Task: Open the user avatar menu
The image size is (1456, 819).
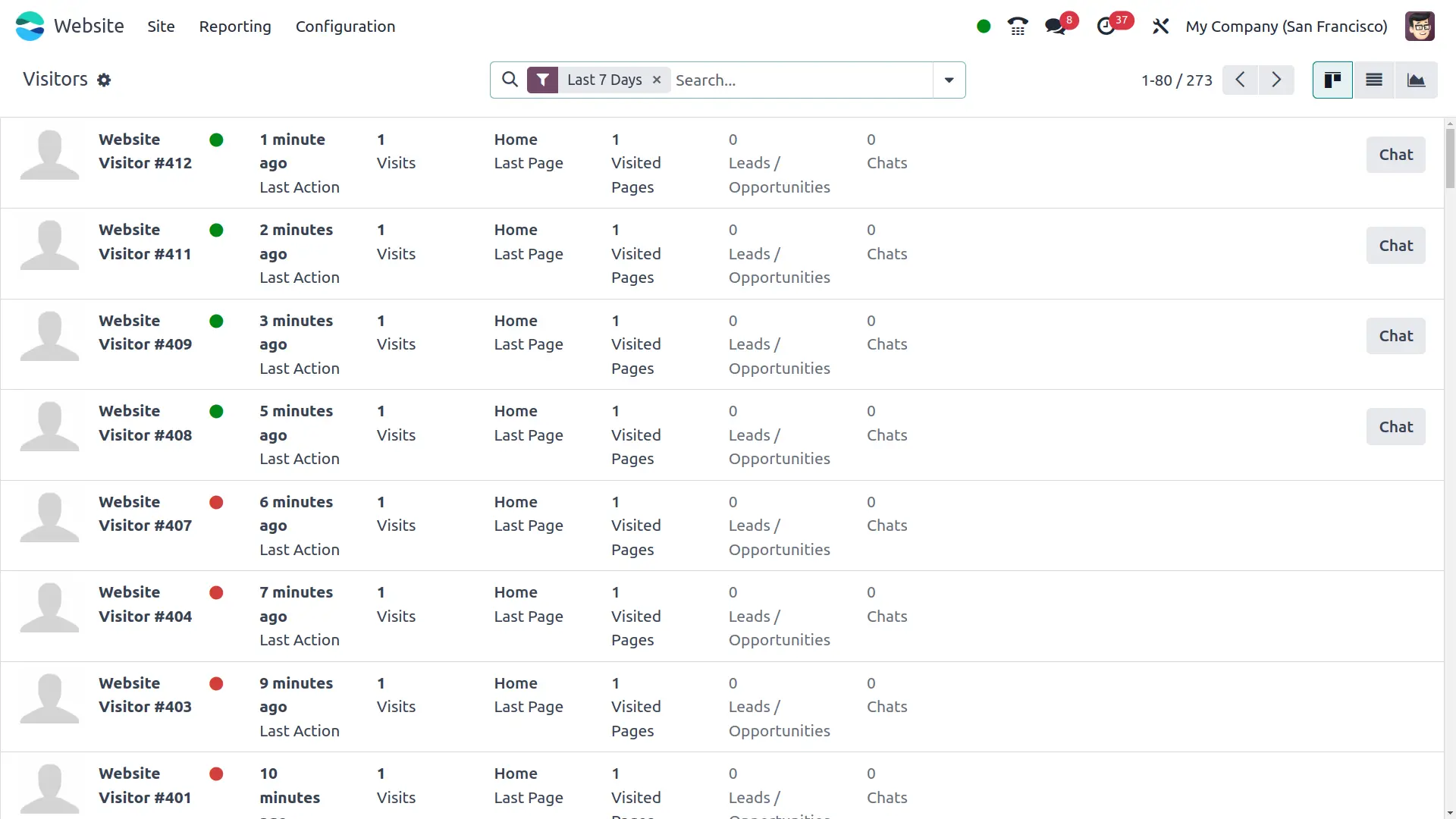Action: (1419, 27)
